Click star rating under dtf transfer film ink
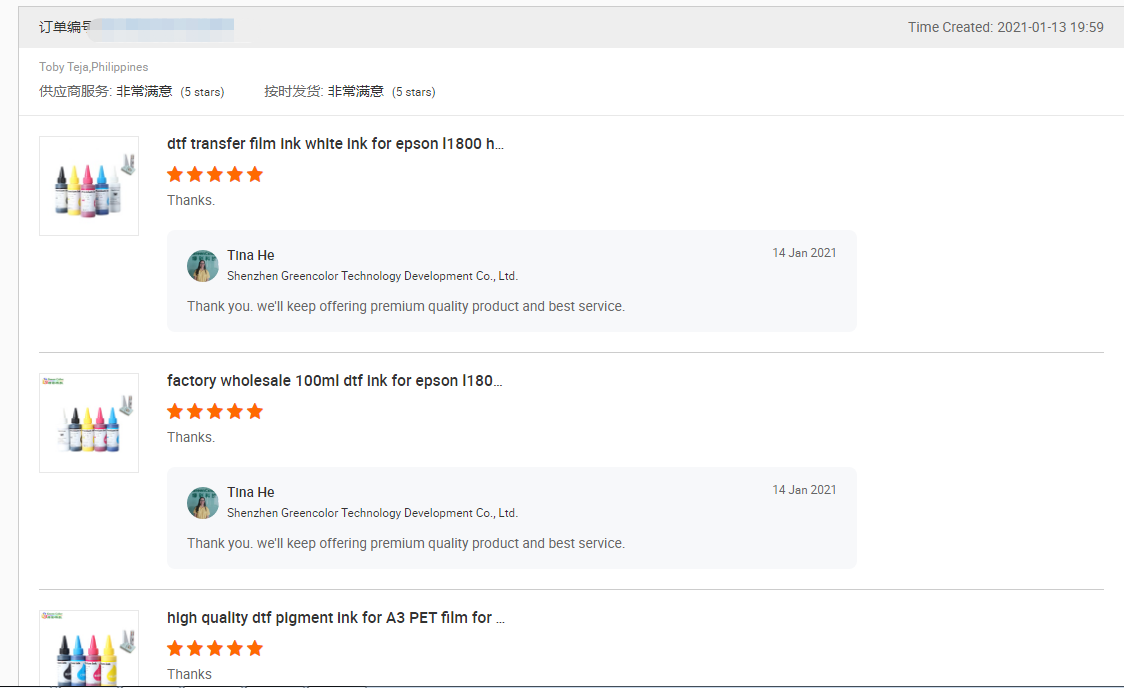 [215, 174]
